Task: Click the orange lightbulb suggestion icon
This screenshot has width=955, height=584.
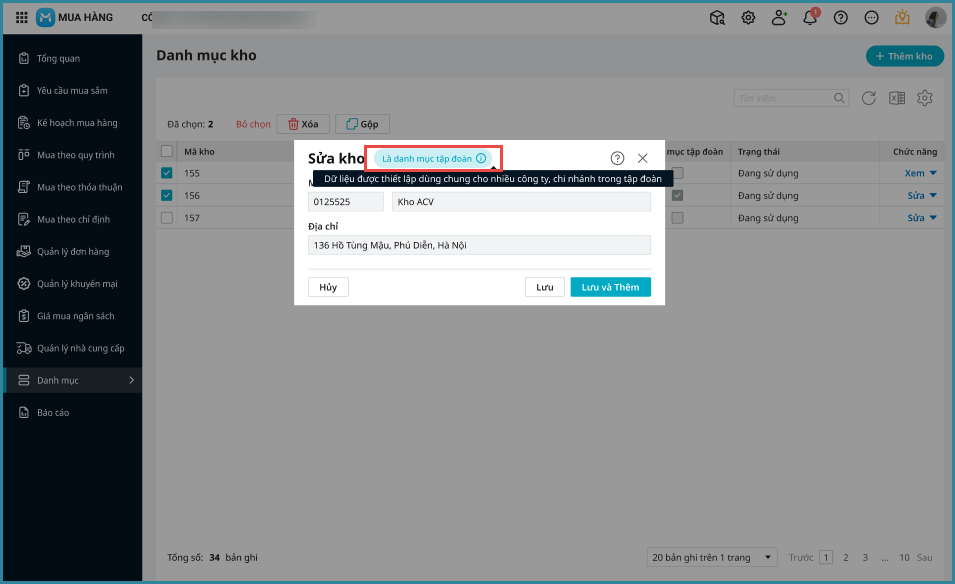Action: click(x=902, y=18)
